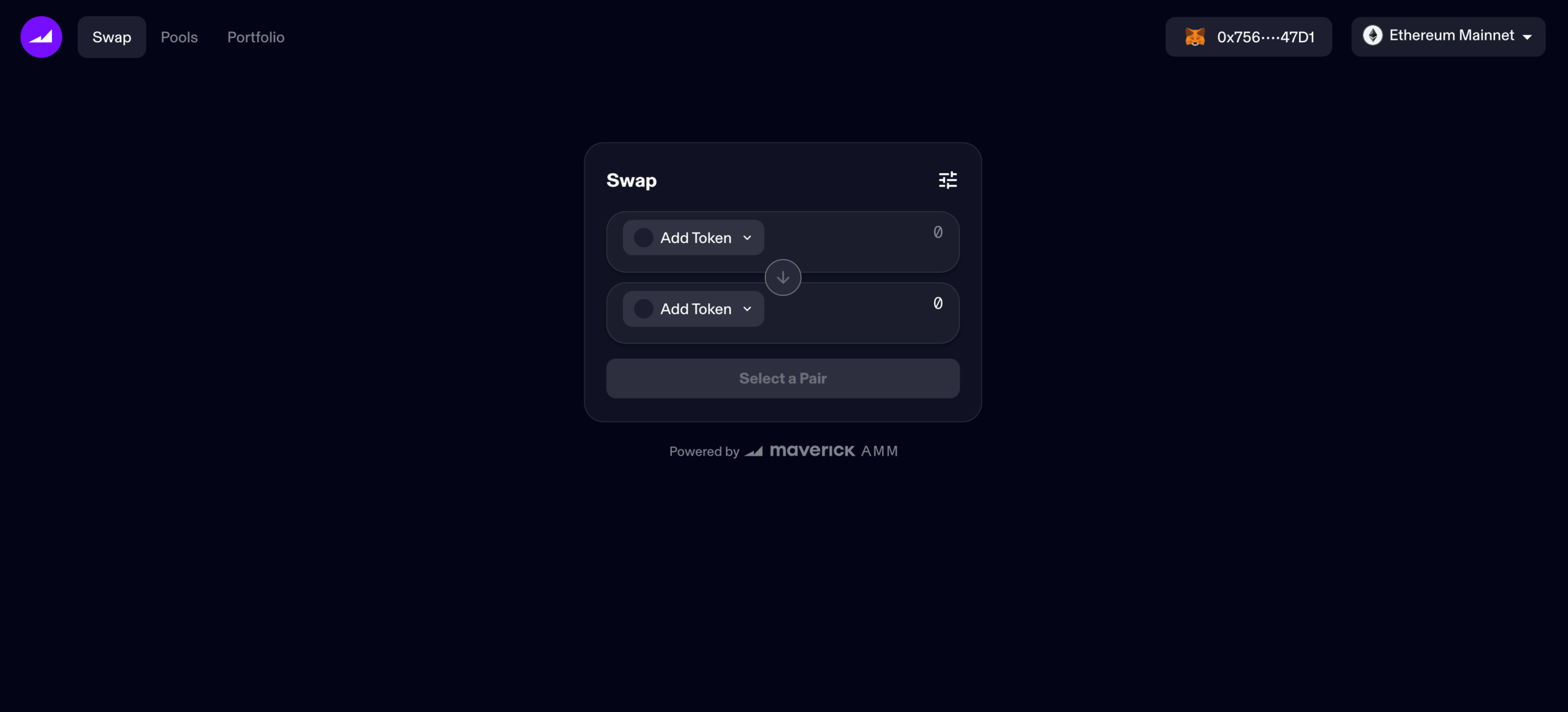Click the down arrow swap direction icon
The width and height of the screenshot is (1568, 712).
(x=783, y=277)
